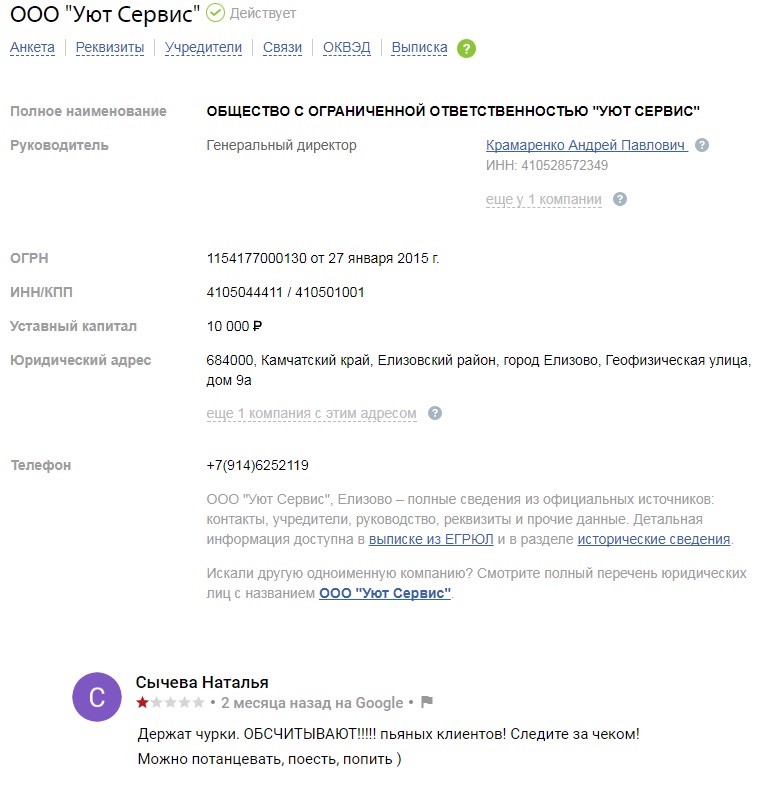Expand еще 1 компания с этим адресом
The width and height of the screenshot is (782, 786).
click(x=311, y=414)
